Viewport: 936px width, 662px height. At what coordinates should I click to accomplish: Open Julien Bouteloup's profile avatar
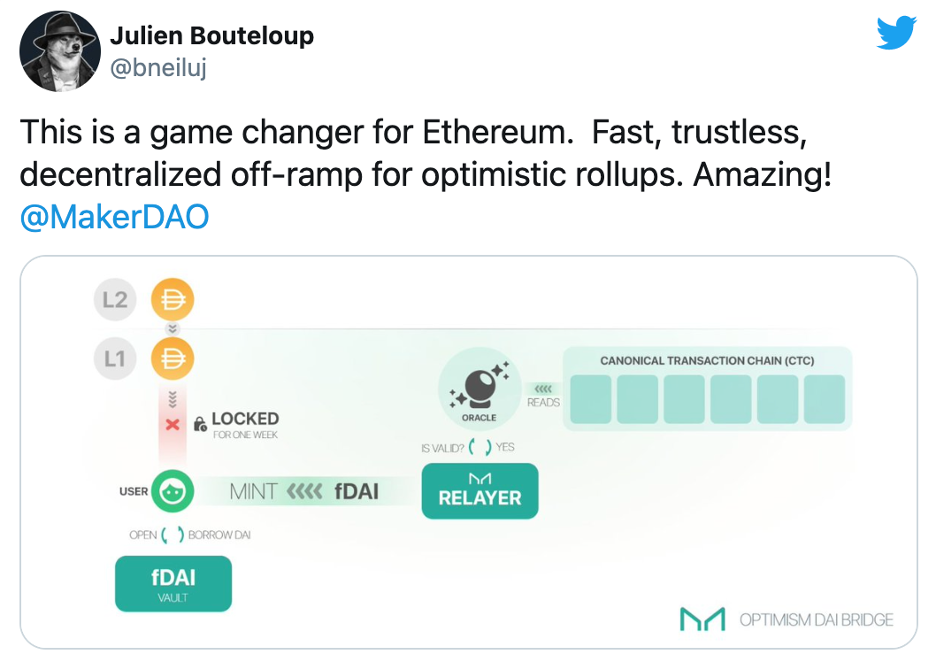[60, 51]
